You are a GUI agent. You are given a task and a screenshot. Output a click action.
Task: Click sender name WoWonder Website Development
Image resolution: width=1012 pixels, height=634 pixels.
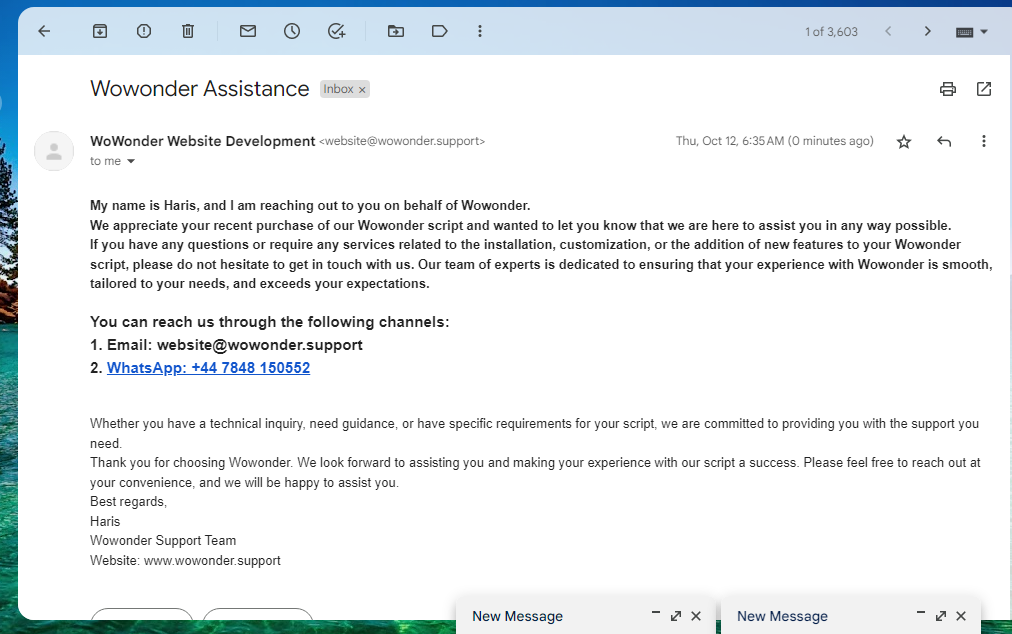click(x=203, y=141)
